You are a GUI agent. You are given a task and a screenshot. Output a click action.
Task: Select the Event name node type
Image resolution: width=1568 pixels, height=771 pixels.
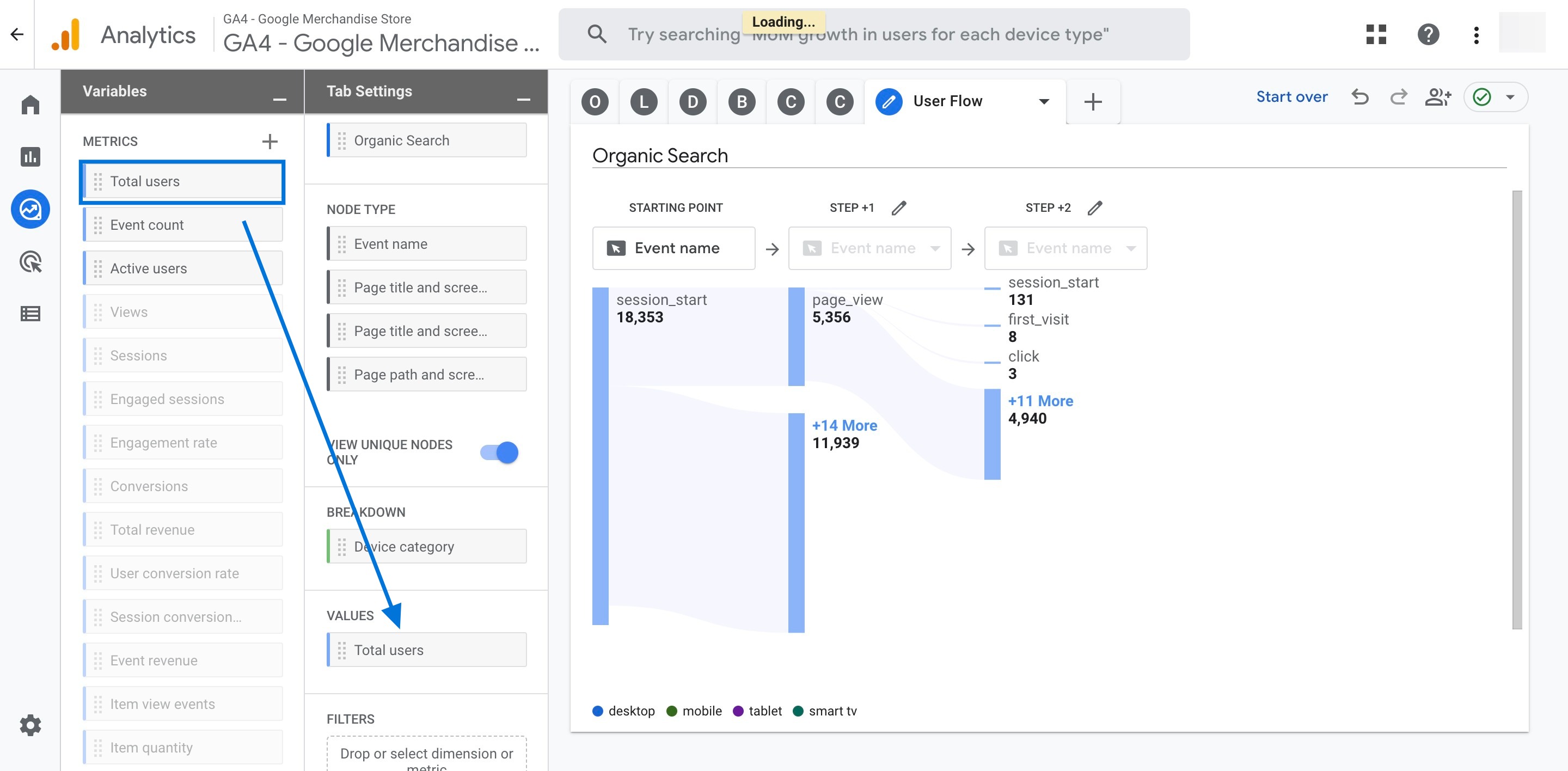pyautogui.click(x=427, y=244)
